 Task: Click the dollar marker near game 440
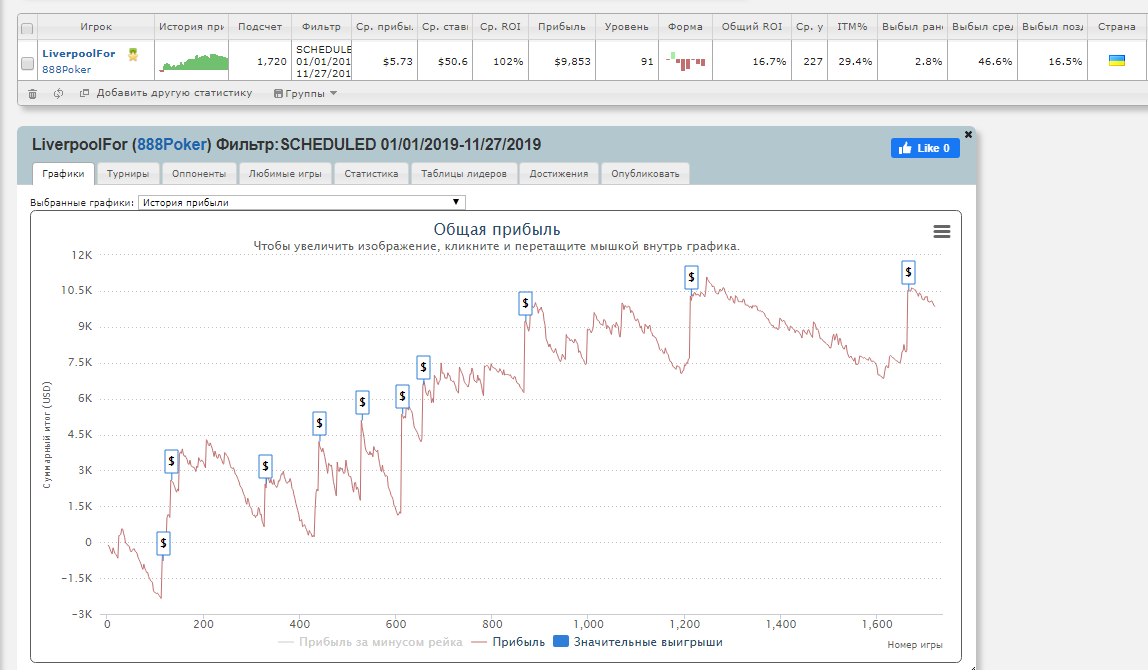click(x=319, y=423)
